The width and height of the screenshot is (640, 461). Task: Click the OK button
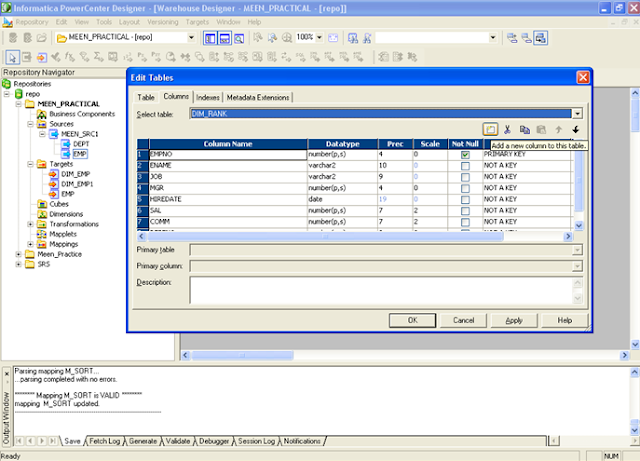click(x=412, y=320)
